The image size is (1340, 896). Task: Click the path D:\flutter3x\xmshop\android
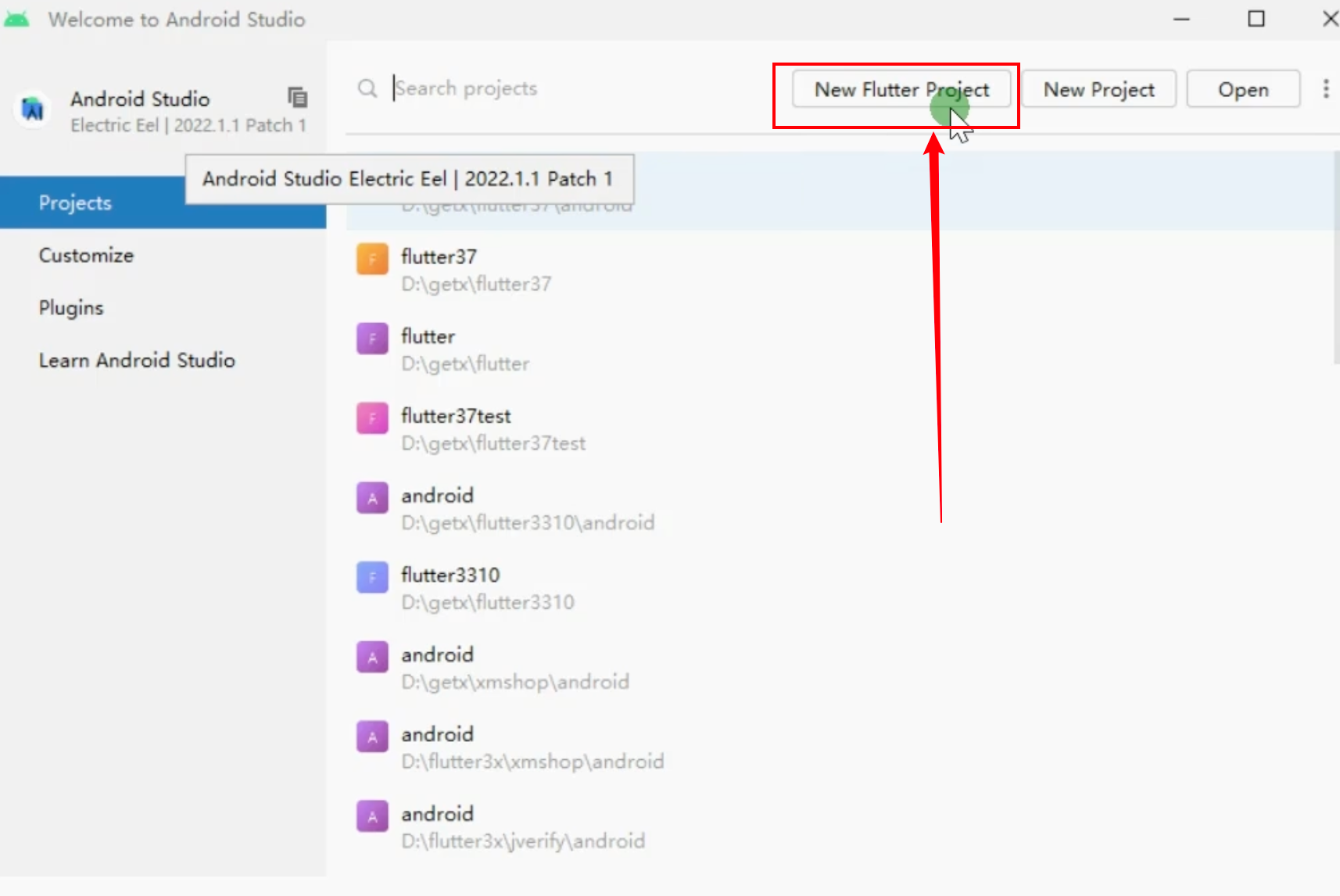[532, 762]
